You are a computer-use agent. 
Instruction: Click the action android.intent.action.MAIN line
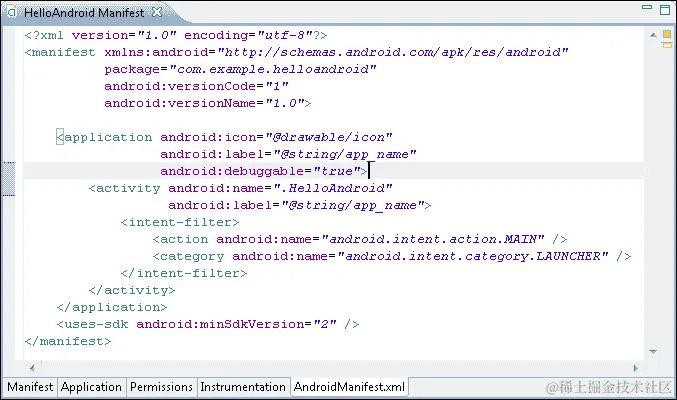(x=360, y=239)
